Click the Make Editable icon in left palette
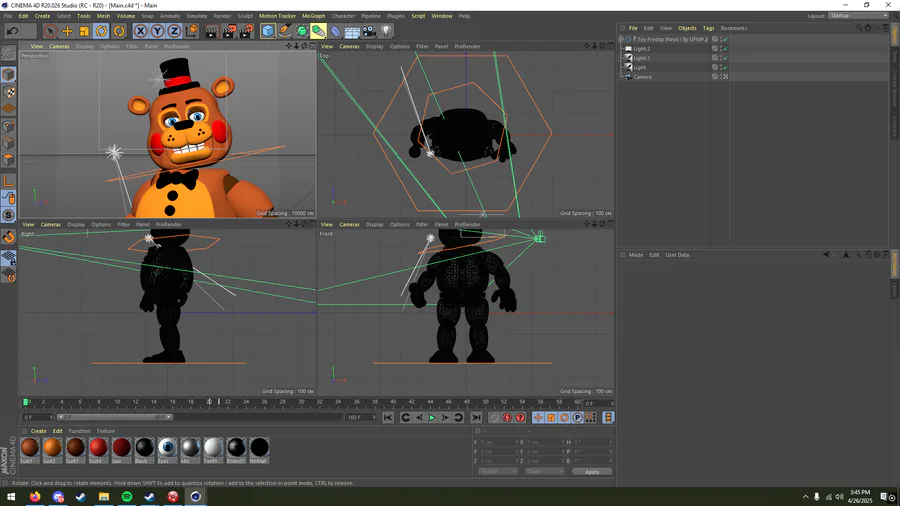Viewport: 900px width, 506px height. (9, 54)
